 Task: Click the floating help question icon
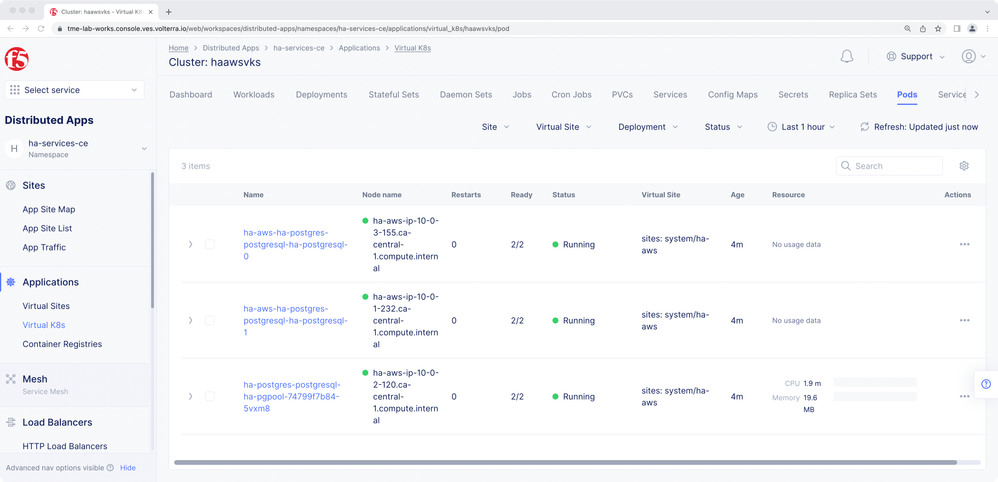pos(986,384)
